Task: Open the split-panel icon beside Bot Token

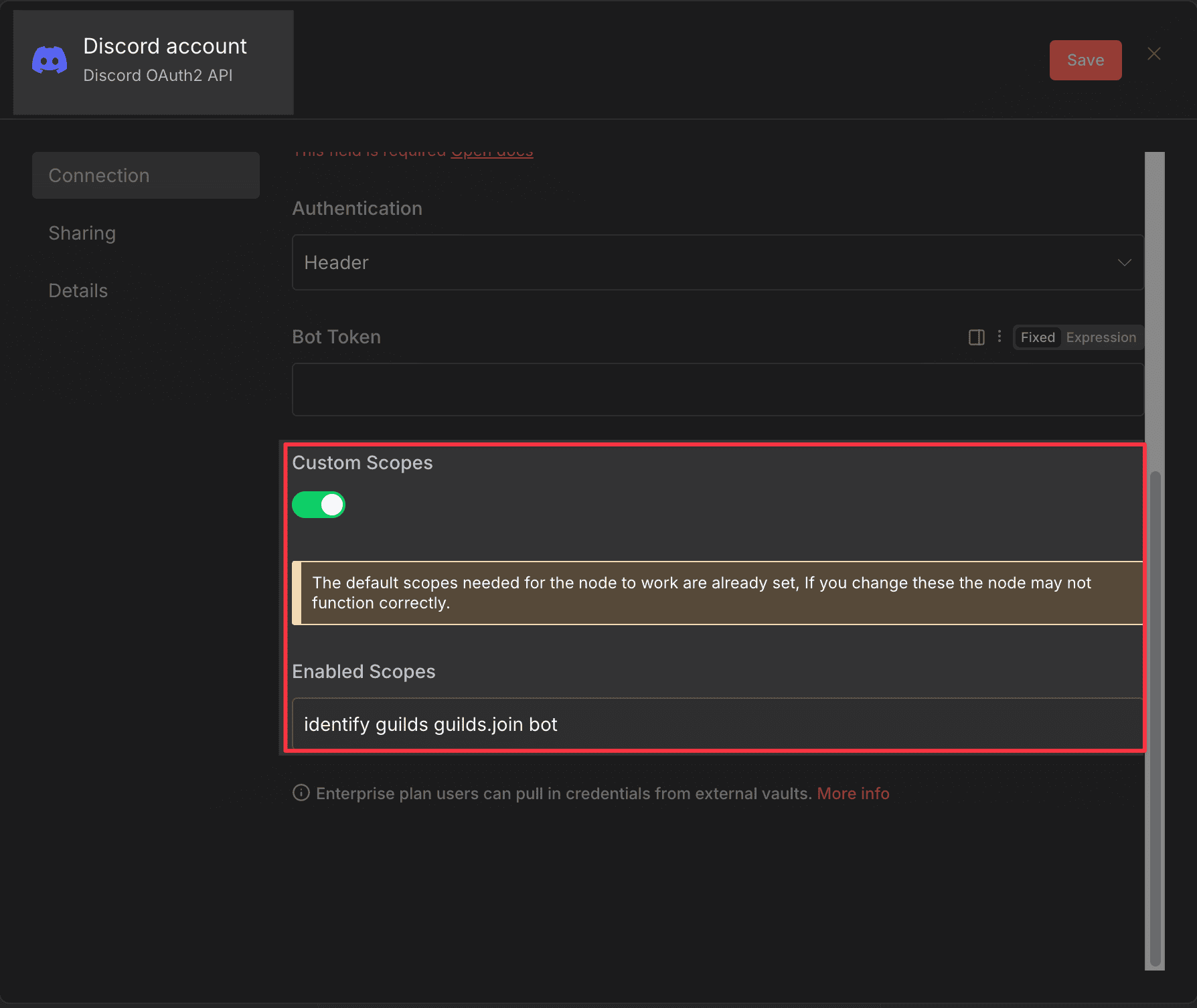Action: click(x=976, y=337)
